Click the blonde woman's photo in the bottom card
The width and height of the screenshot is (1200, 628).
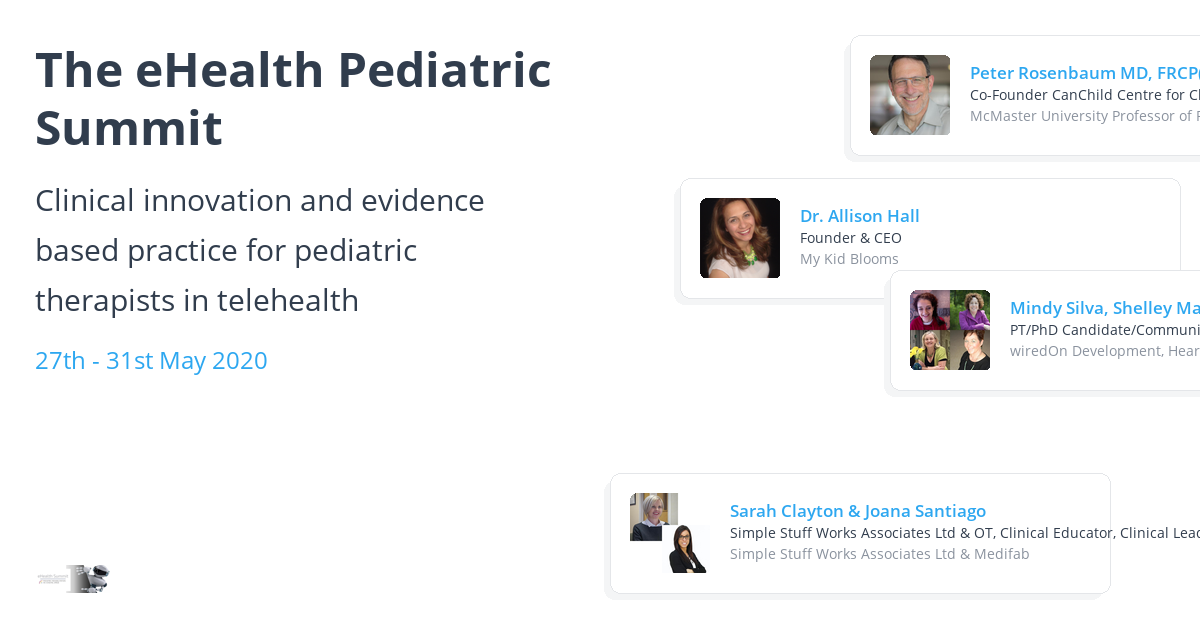[654, 517]
